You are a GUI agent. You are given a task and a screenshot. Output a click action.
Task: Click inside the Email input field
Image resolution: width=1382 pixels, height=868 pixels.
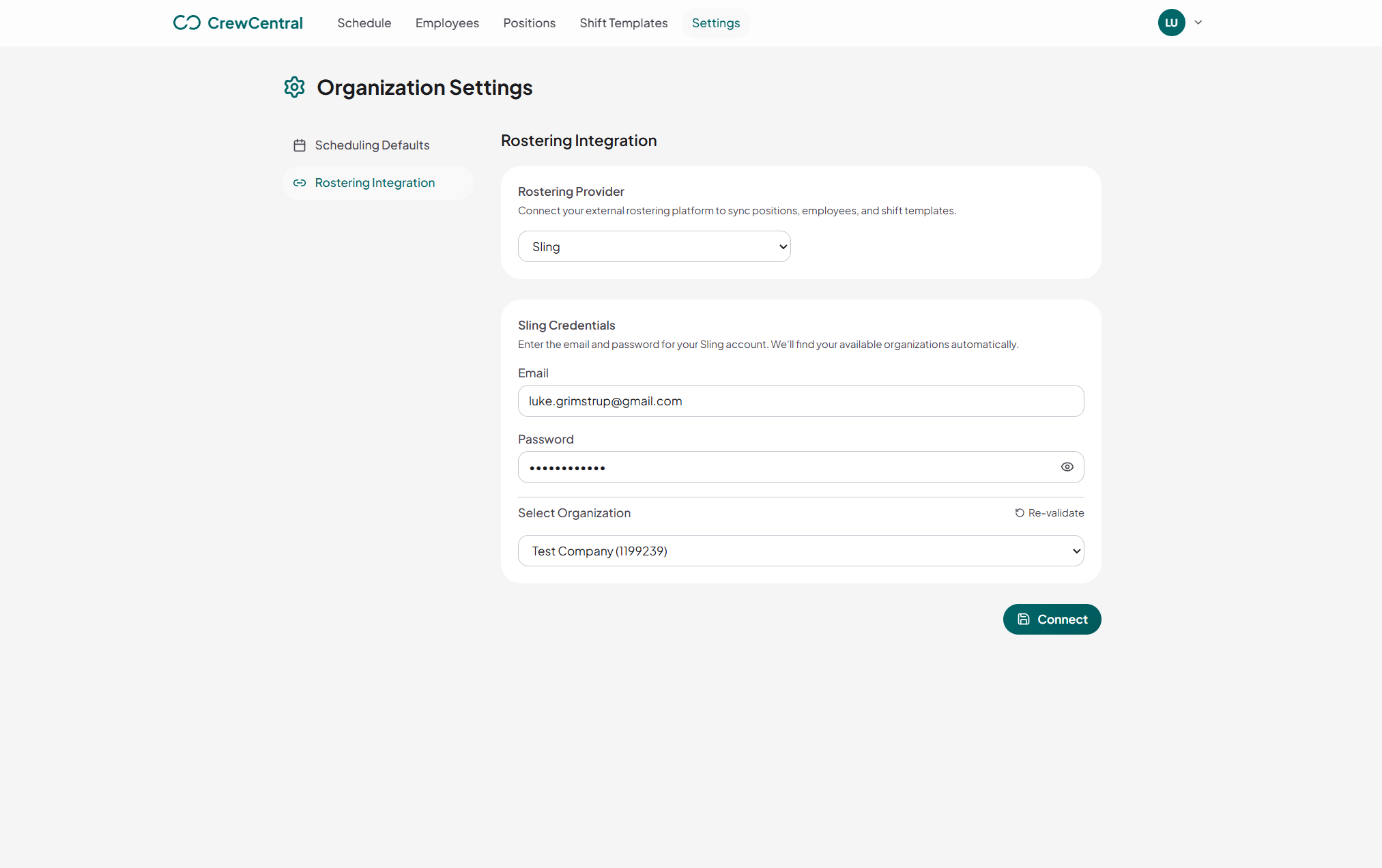click(x=800, y=401)
